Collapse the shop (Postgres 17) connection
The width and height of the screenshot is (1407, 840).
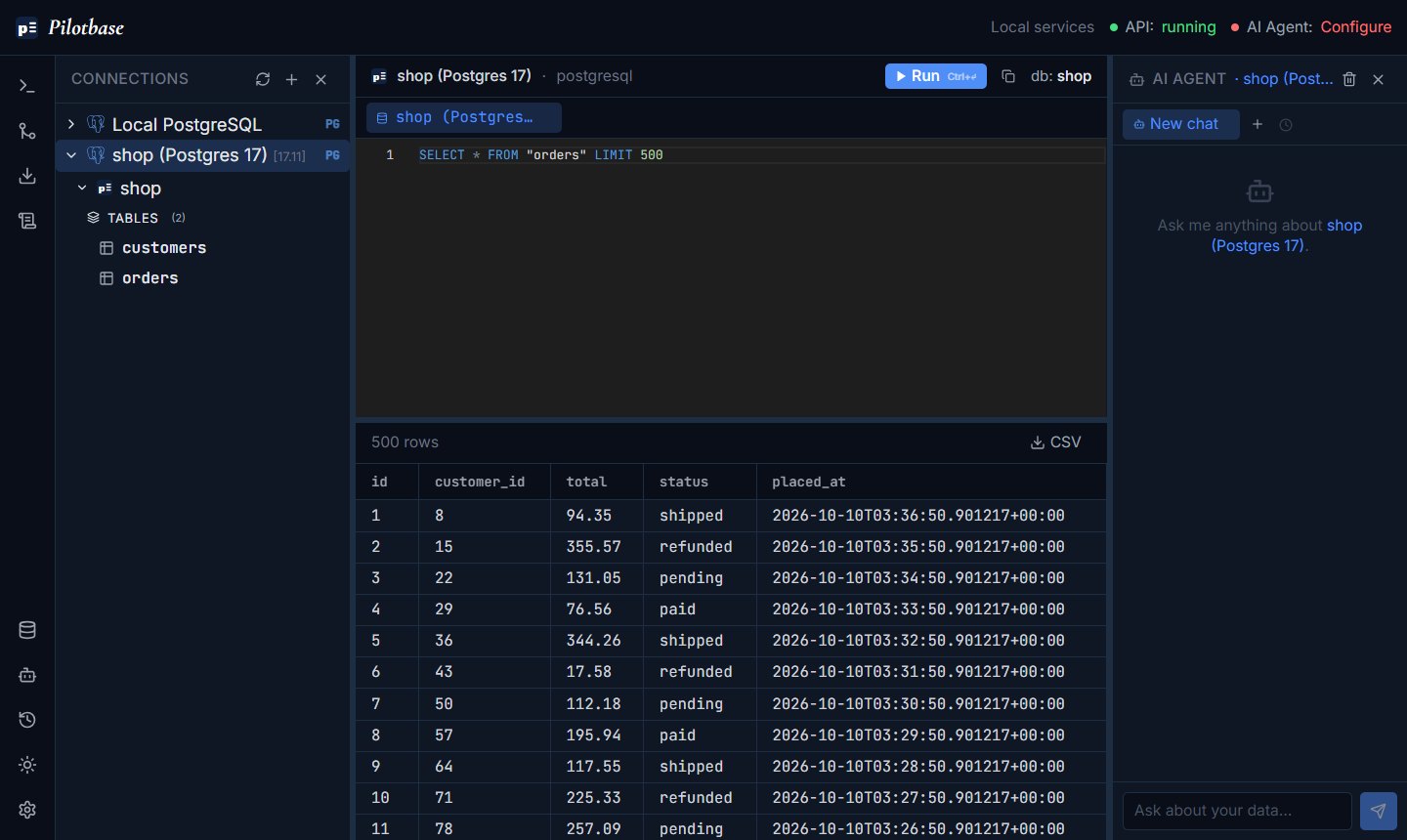point(71,155)
